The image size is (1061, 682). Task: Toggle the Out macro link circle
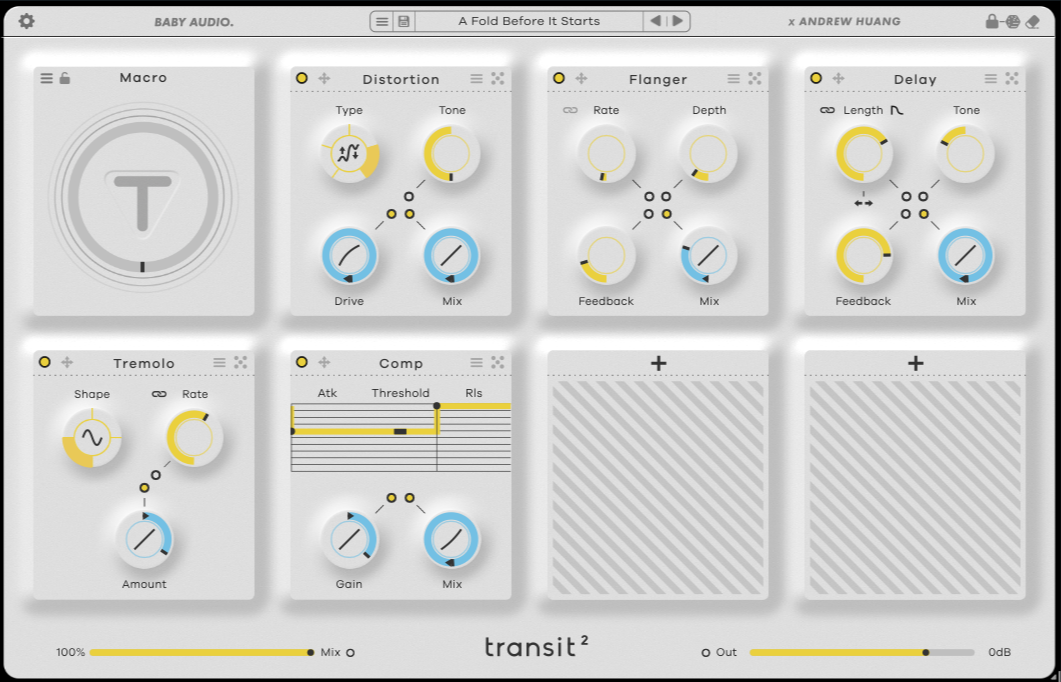706,653
